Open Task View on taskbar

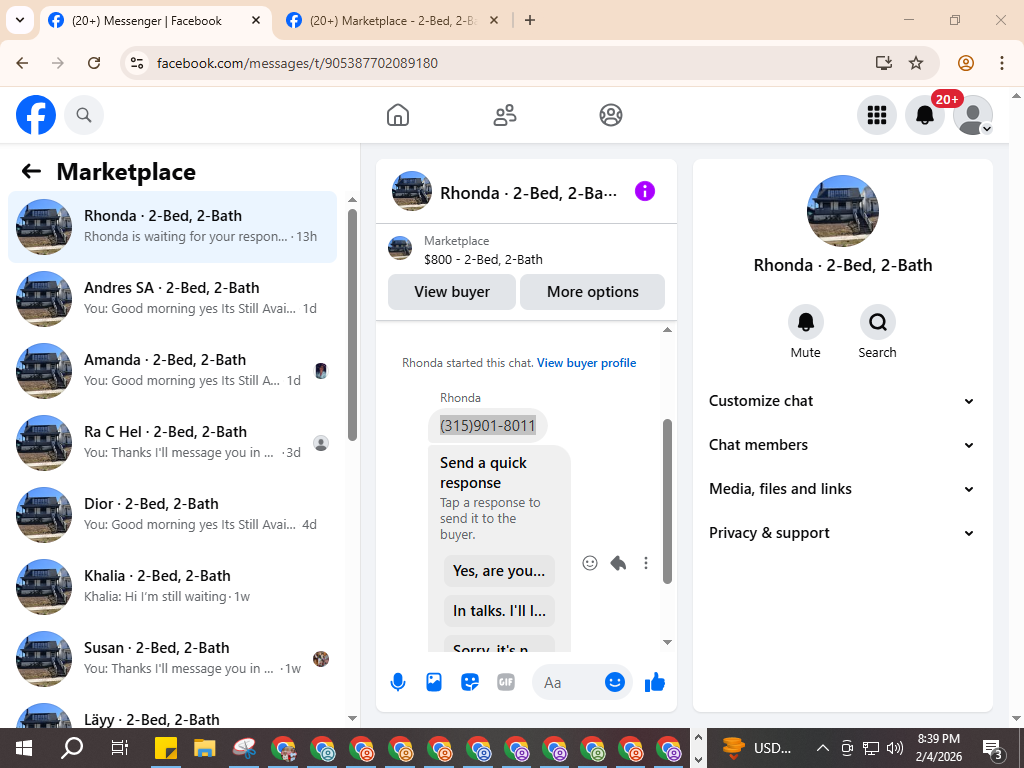tap(120, 748)
